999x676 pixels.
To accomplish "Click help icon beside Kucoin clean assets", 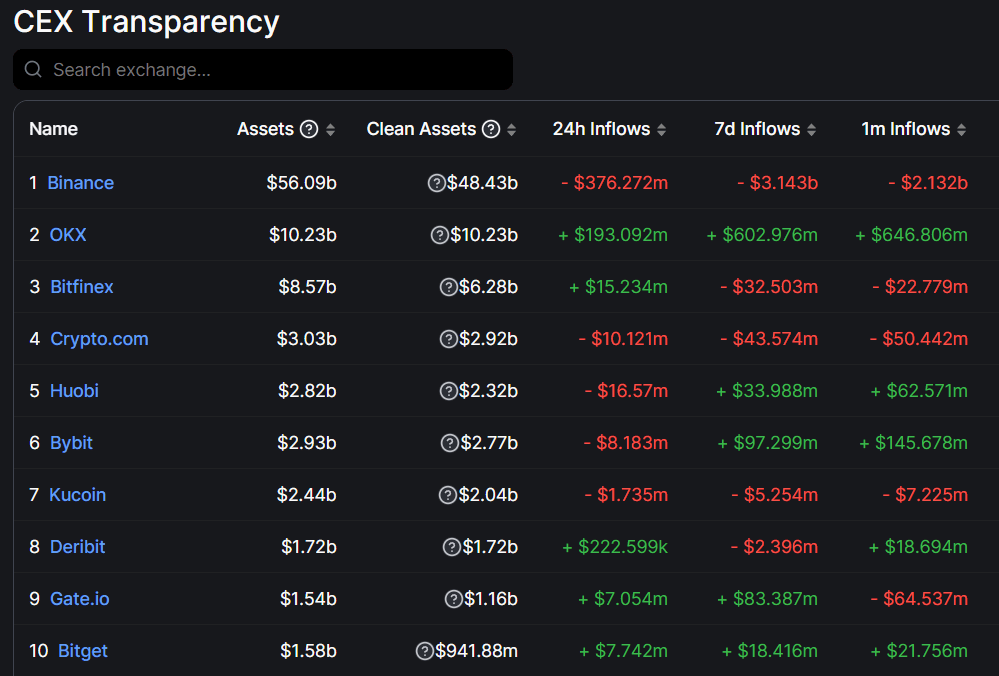I will coord(448,495).
